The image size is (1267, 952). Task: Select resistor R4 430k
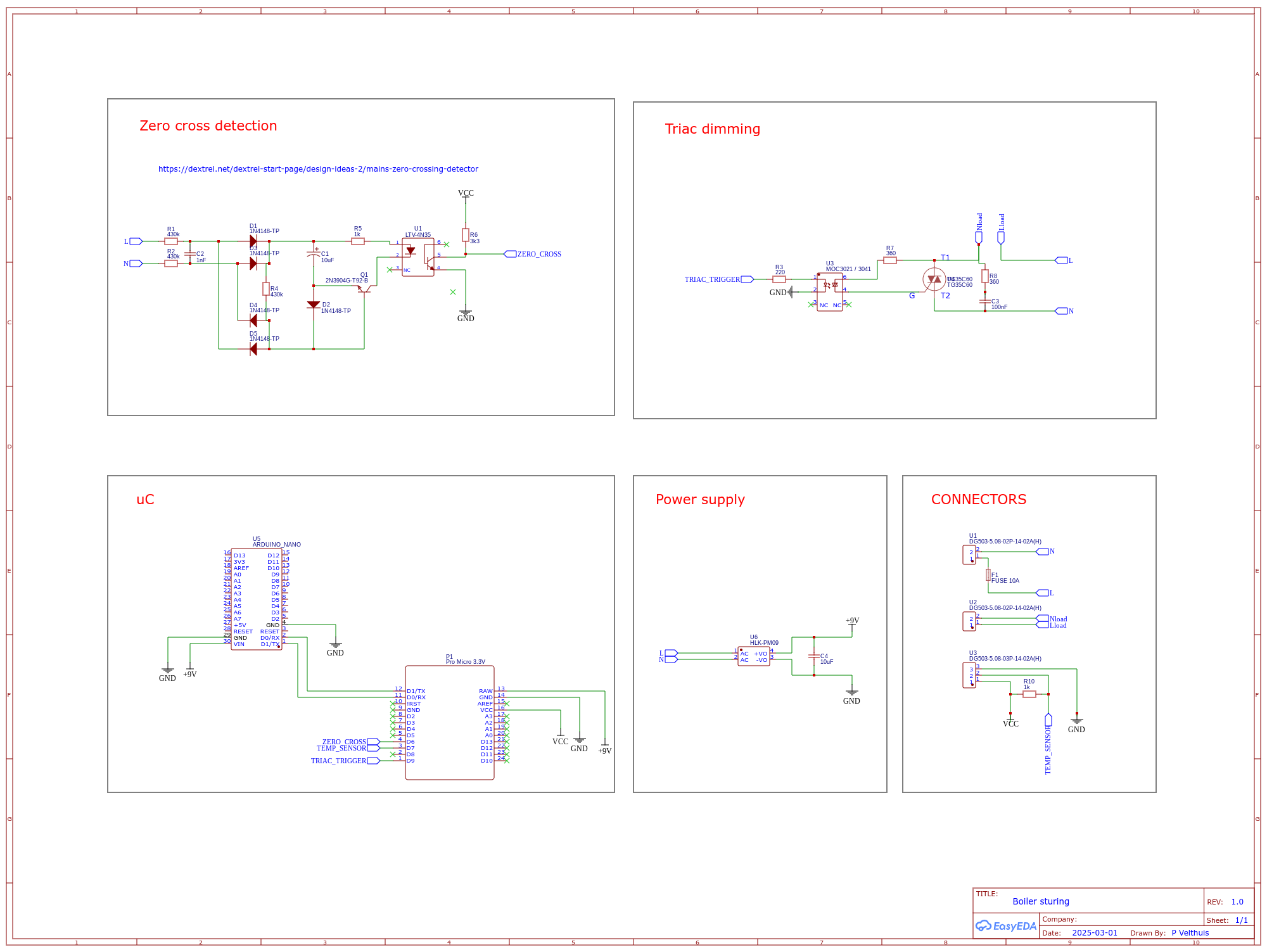pyautogui.click(x=266, y=289)
